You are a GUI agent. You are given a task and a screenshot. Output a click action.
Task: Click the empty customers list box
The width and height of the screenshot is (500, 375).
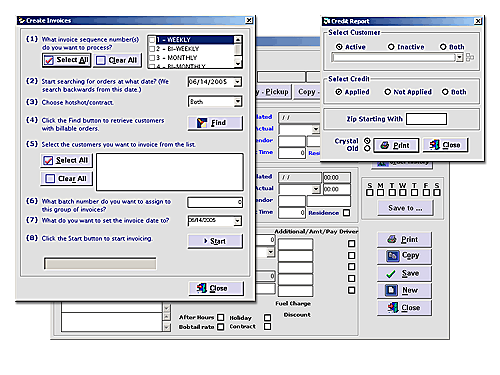click(x=170, y=172)
